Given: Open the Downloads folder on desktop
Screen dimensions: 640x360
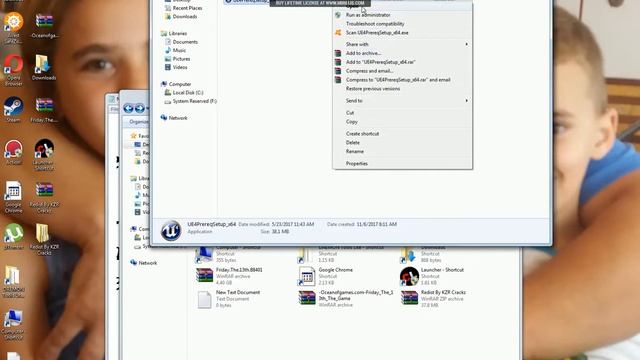Looking at the screenshot, I should coord(44,67).
